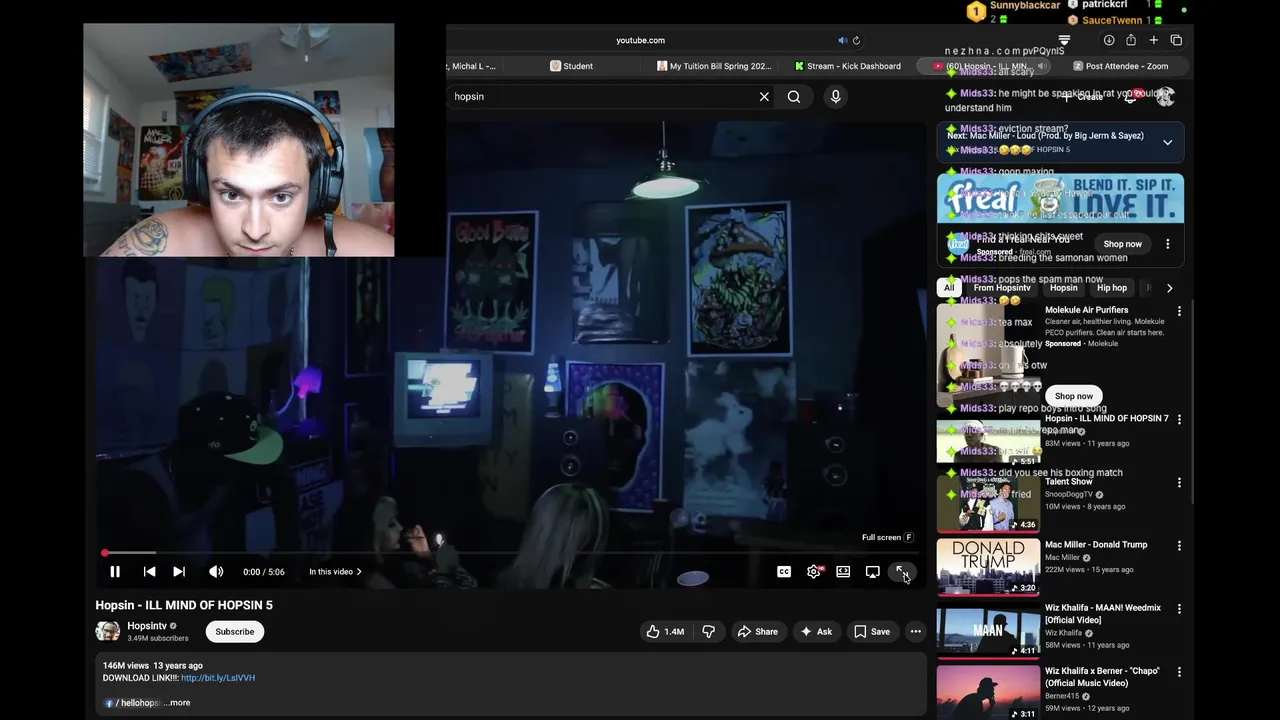Open menu for Wiz Khalifa x Berner Chapo
1280x720 pixels.
[1179, 672]
